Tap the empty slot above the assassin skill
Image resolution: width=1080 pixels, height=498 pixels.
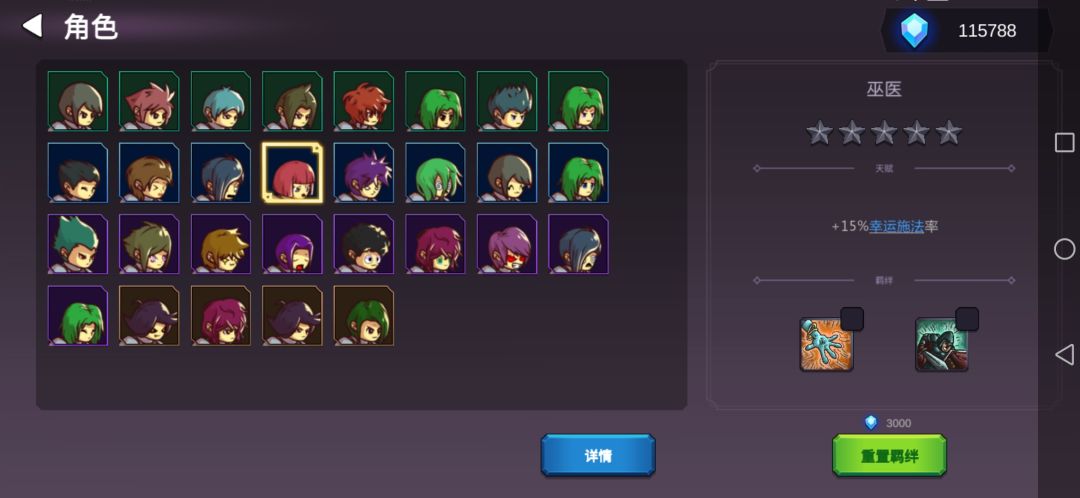967,319
